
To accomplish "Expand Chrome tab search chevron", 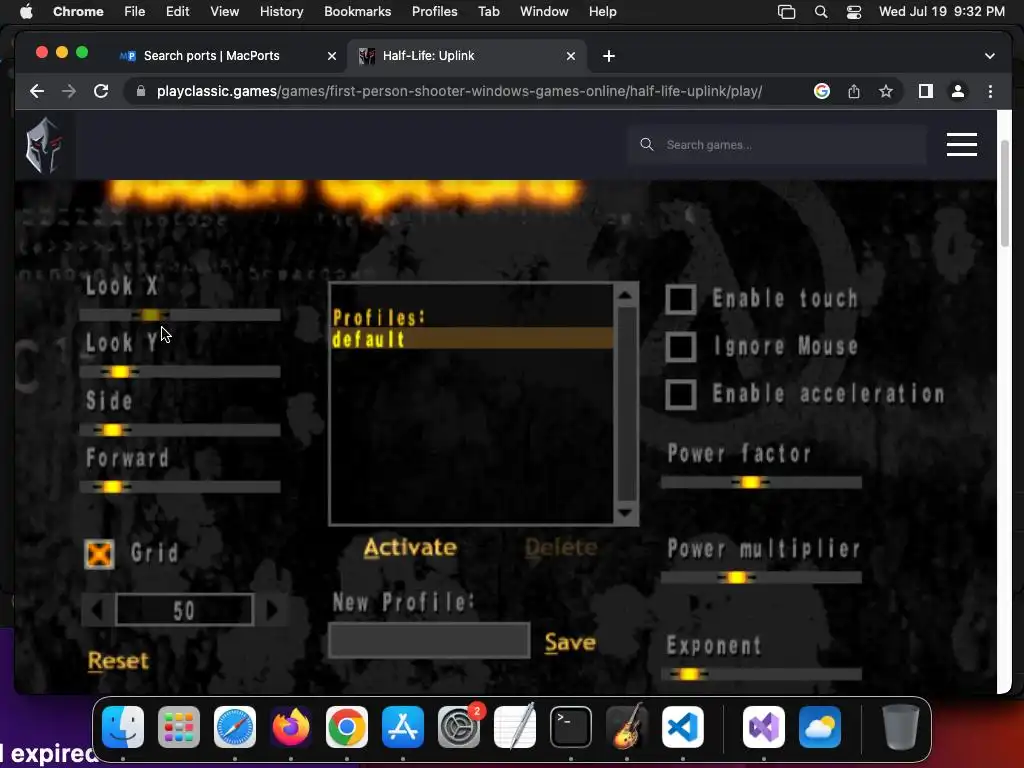I will pos(989,56).
